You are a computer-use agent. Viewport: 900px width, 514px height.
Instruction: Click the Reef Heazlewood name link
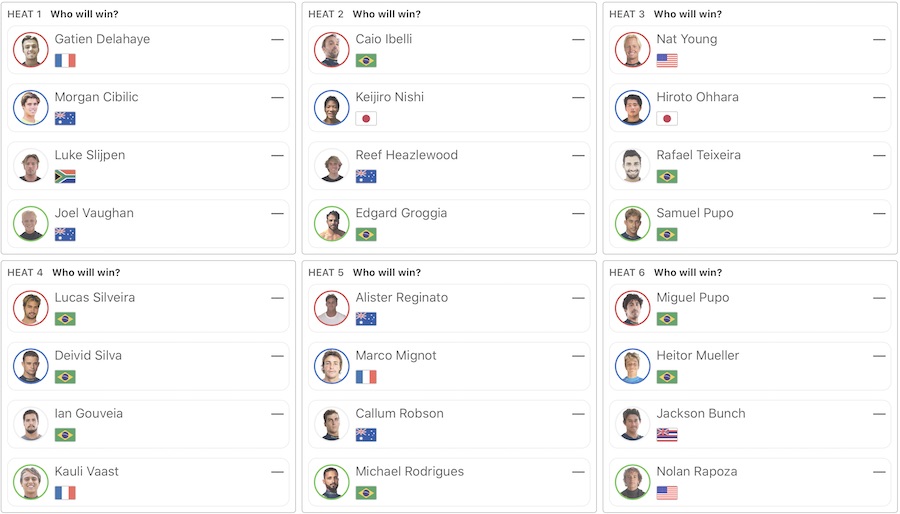point(406,155)
